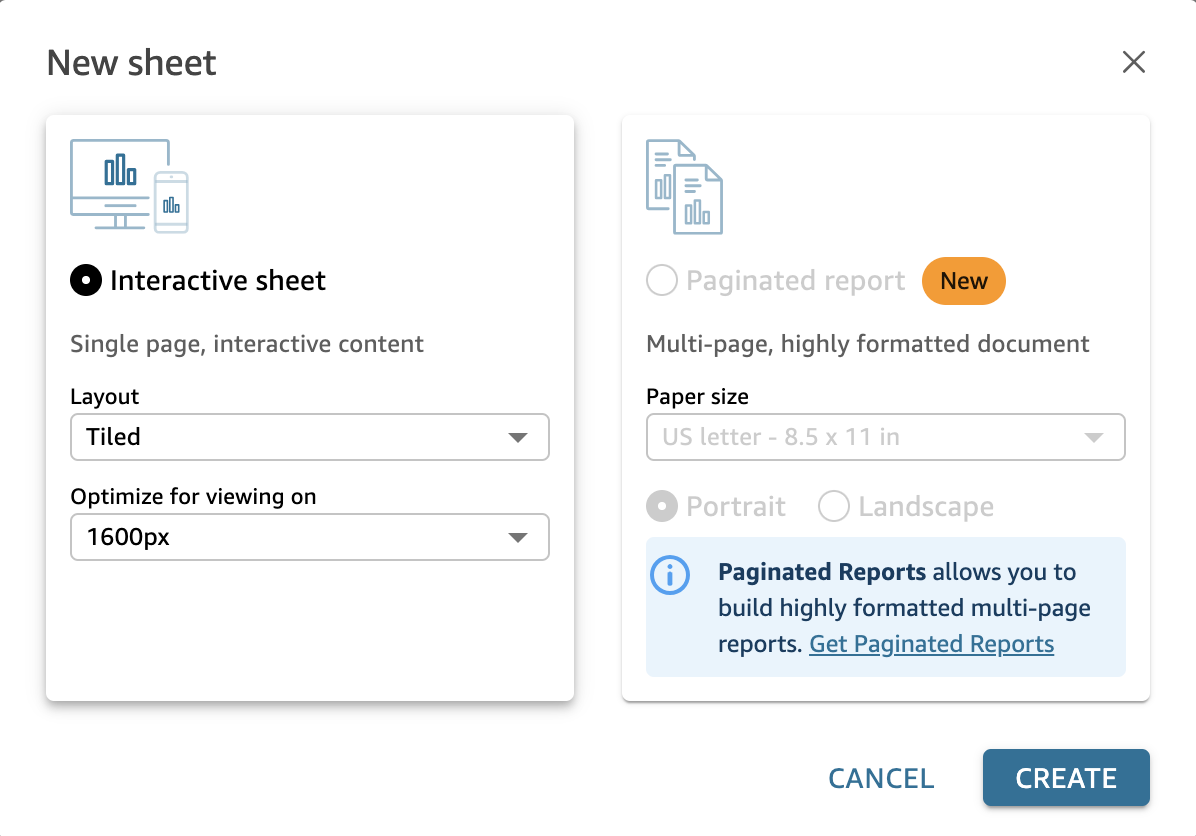Select the Paginated report radio button
Image resolution: width=1196 pixels, height=836 pixels.
pyautogui.click(x=661, y=280)
